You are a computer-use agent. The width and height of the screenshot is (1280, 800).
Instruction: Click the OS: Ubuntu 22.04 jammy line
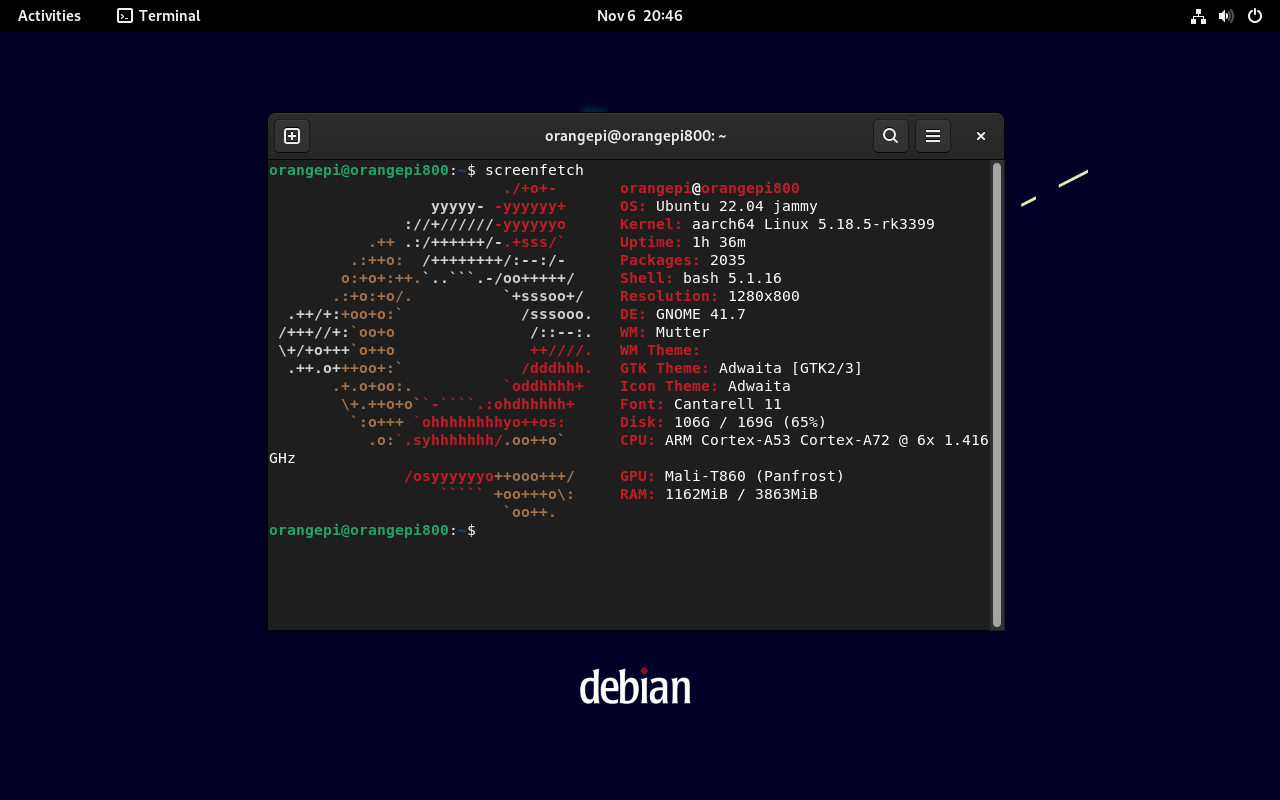pos(719,206)
